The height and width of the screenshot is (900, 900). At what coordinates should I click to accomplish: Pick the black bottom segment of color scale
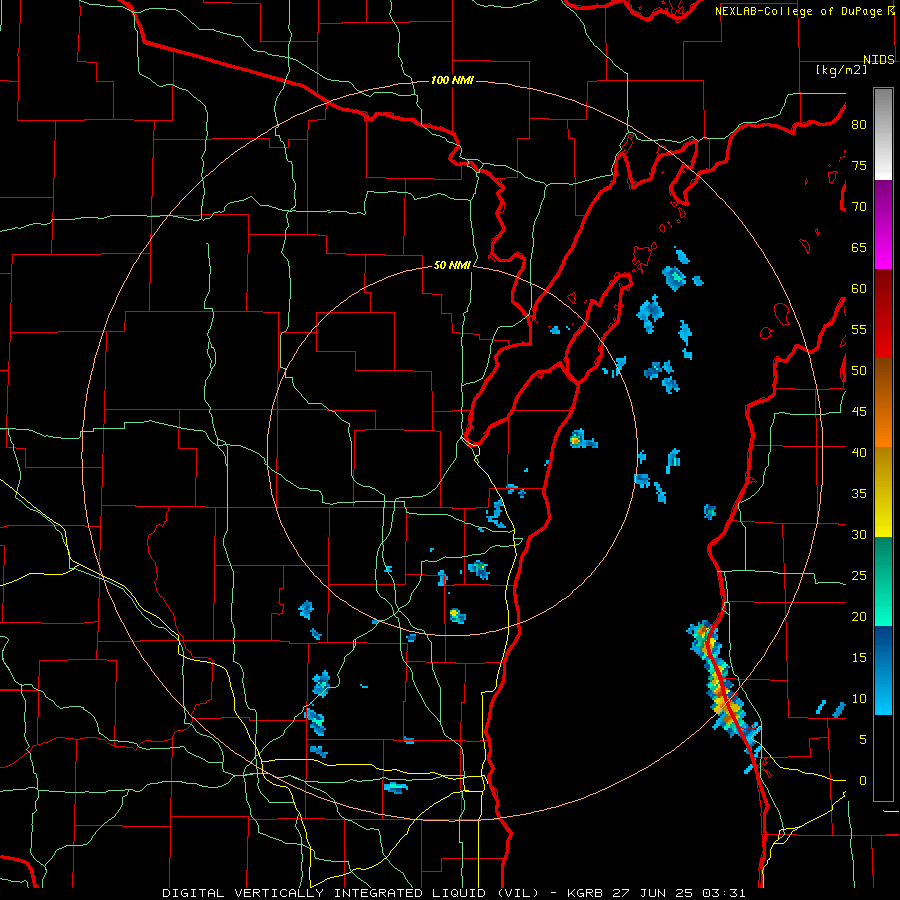point(883,758)
